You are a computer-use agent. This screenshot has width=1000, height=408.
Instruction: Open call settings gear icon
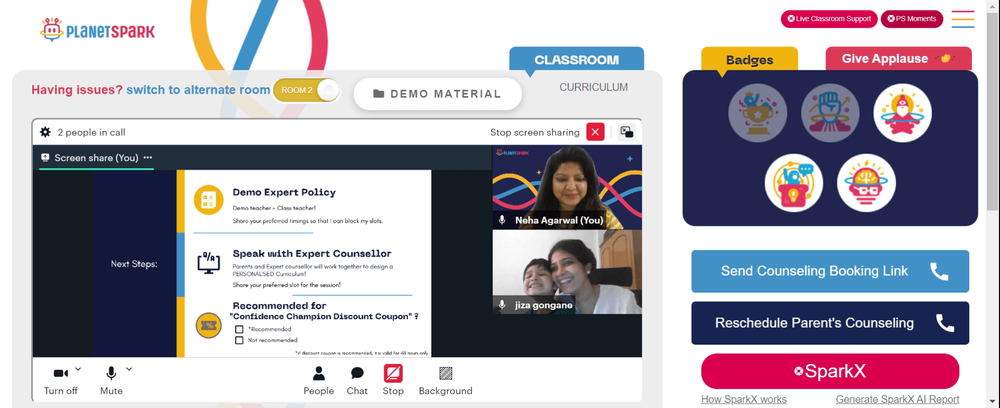45,132
